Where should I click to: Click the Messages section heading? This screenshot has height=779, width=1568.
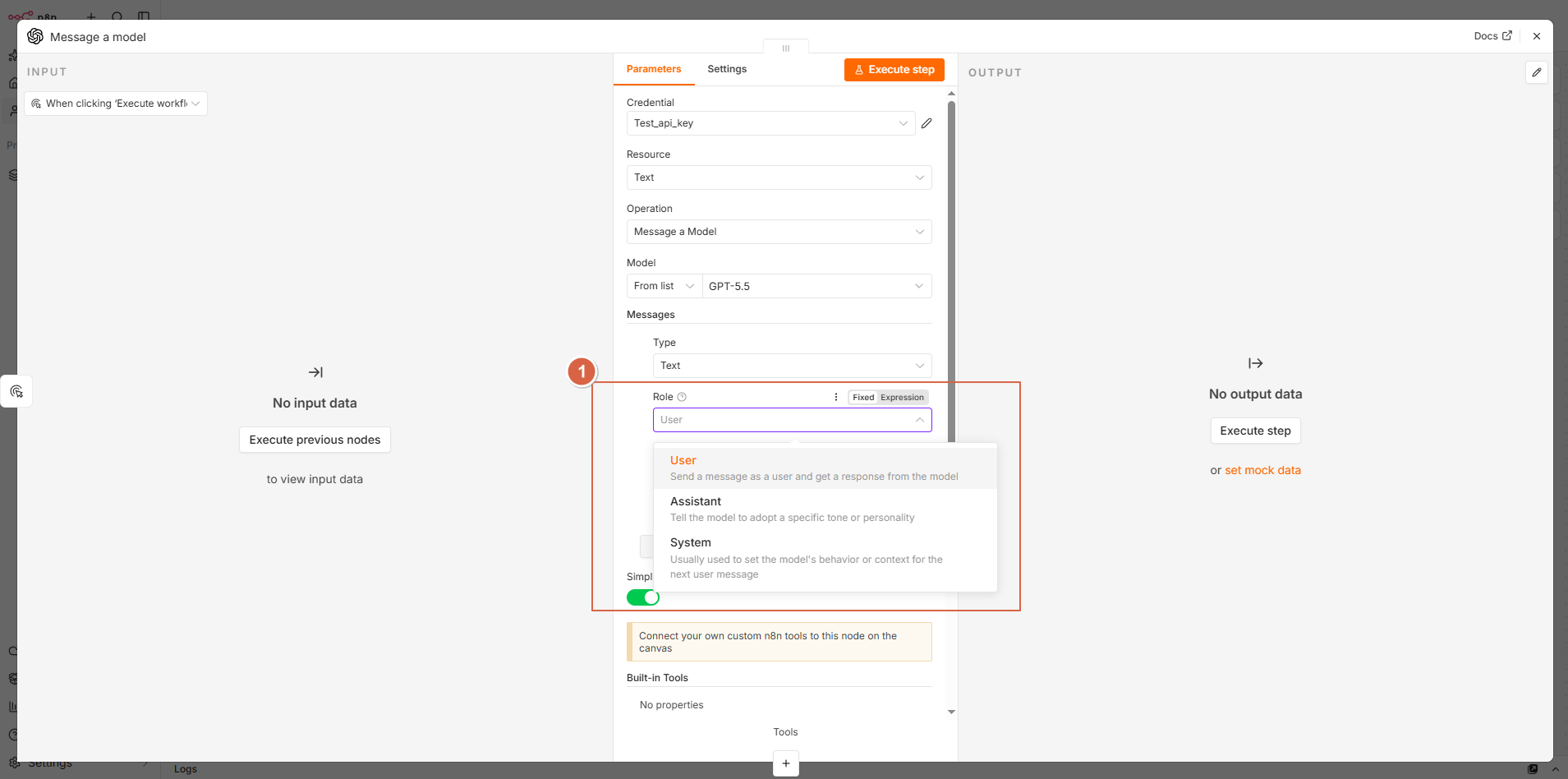[x=651, y=315]
